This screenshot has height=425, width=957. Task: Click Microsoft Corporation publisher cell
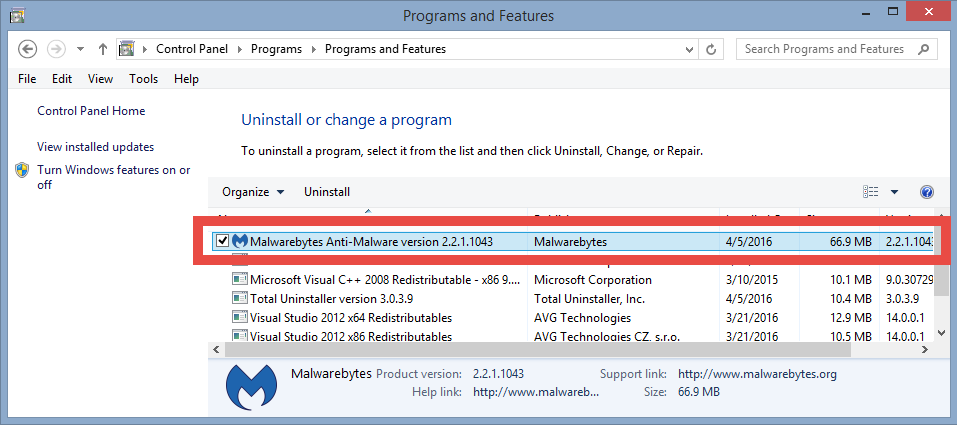pos(593,280)
